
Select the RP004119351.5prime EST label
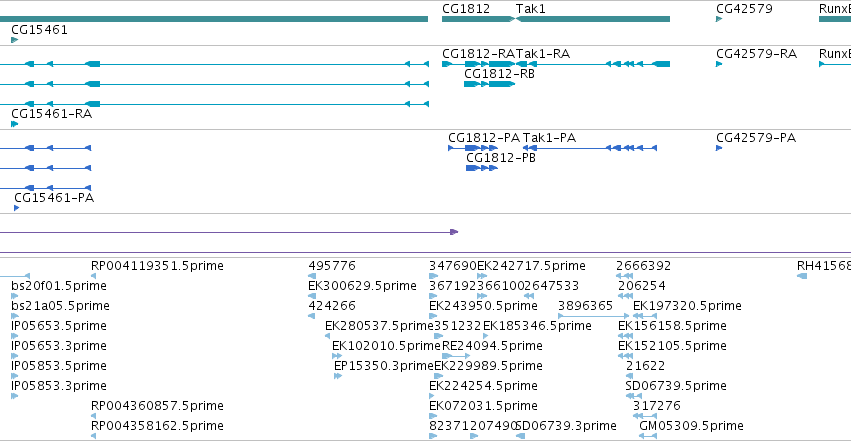point(157,266)
